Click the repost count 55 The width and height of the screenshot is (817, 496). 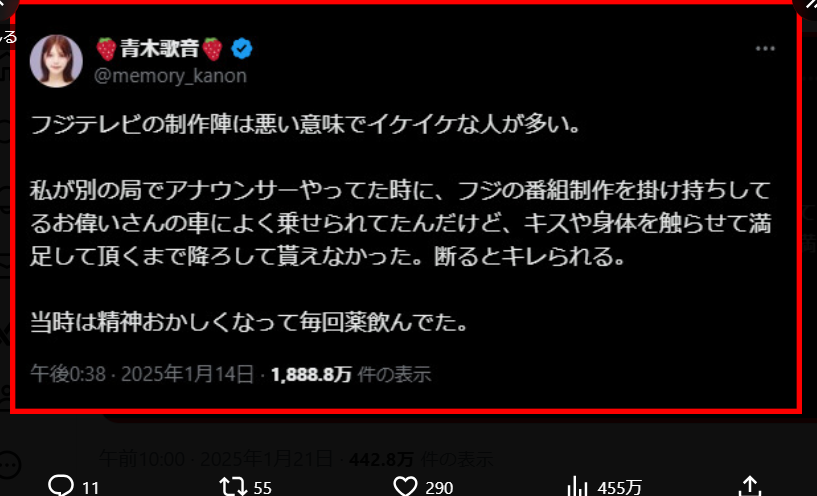pyautogui.click(x=263, y=488)
